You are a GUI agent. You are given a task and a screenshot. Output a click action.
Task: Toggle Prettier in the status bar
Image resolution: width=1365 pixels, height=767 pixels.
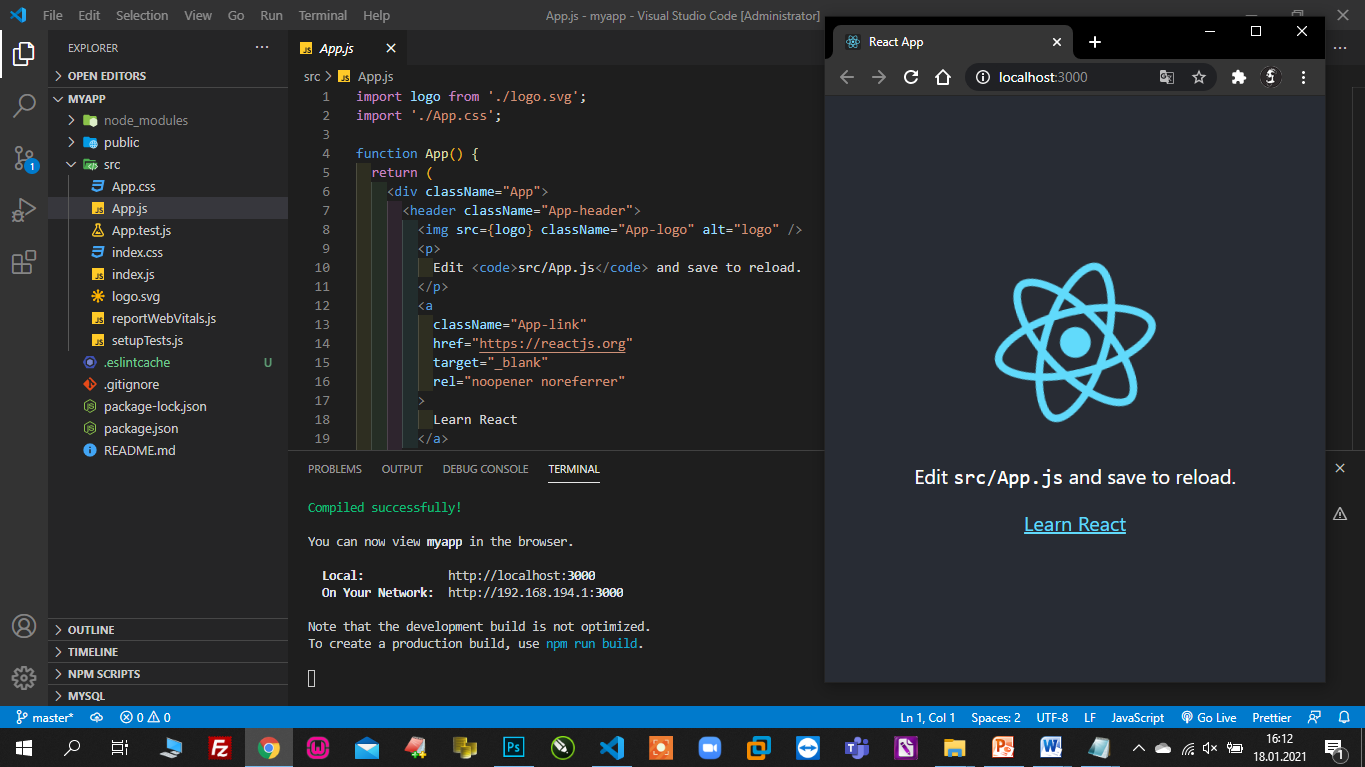(x=1271, y=717)
